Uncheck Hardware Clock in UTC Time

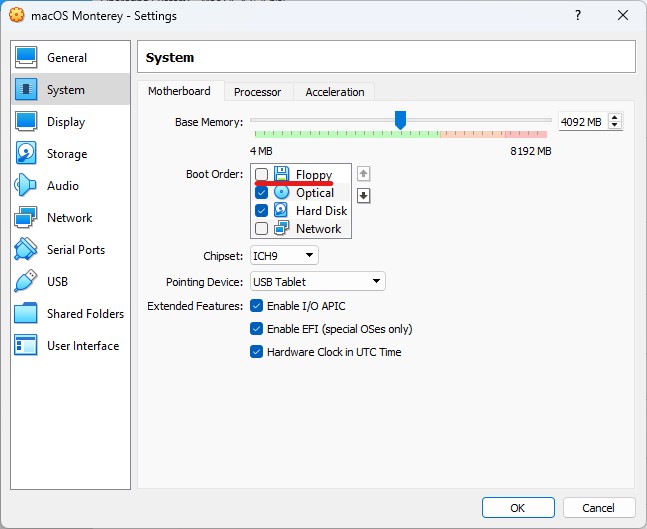(x=257, y=352)
